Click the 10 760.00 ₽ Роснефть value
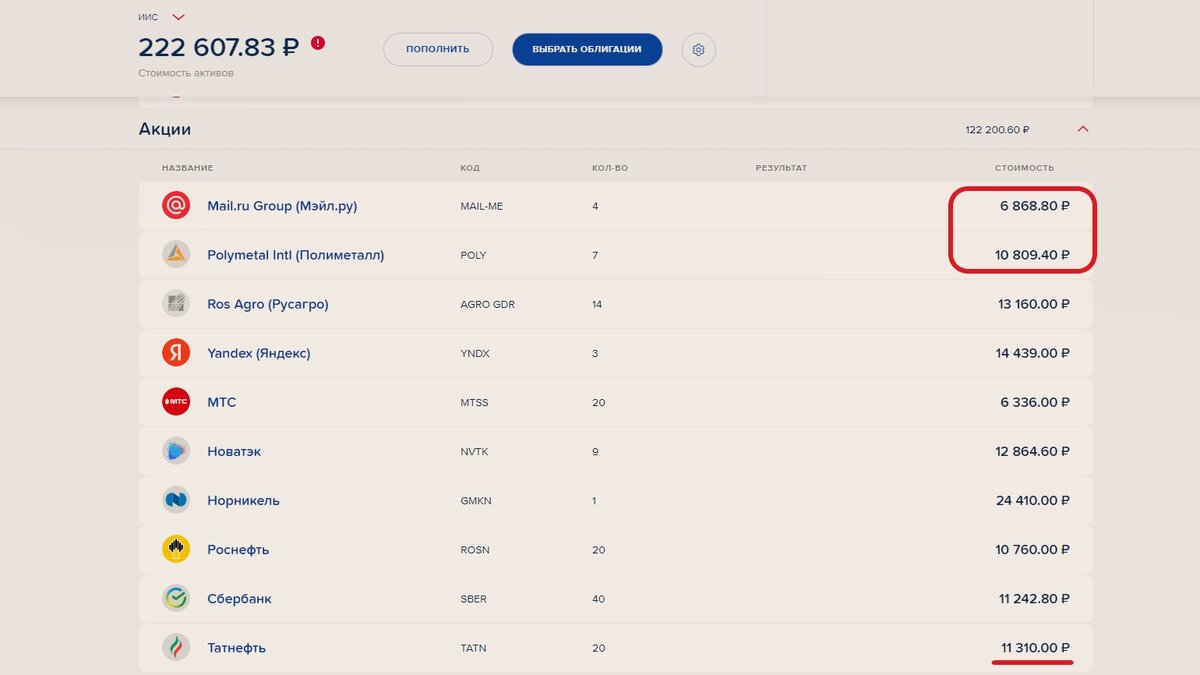This screenshot has width=1200, height=675. pos(1032,549)
